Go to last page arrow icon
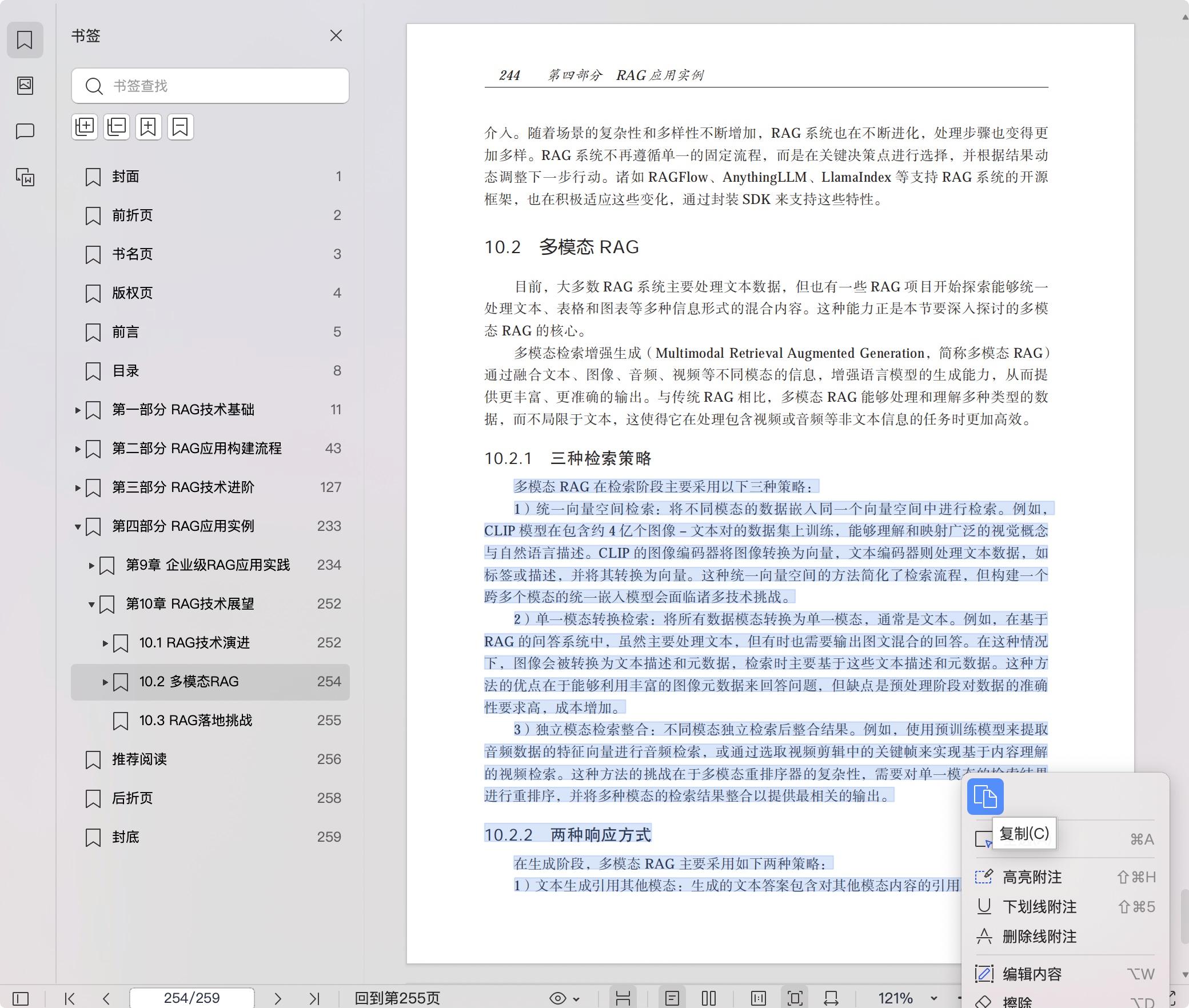Viewport: 1189px width, 1008px height. (x=314, y=998)
